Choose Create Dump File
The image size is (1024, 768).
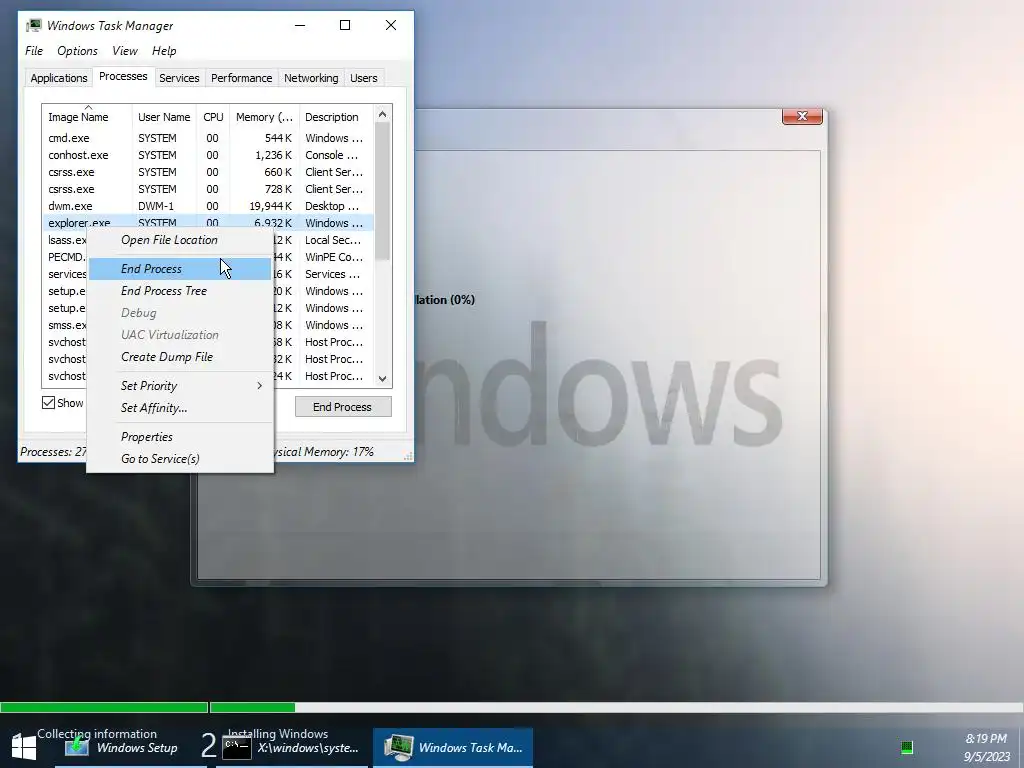(180, 357)
